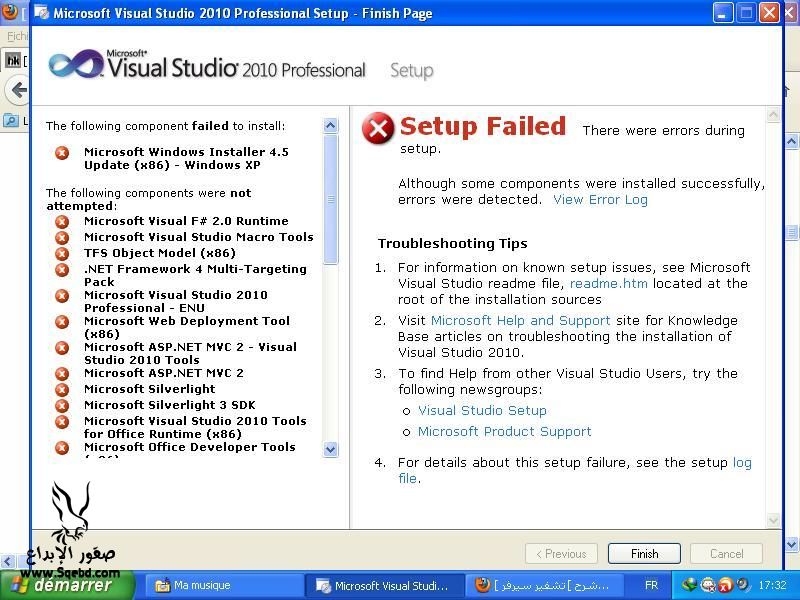Viewport: 800px width, 600px height.
Task: Click the component list scrollbar thumb
Action: tap(331, 200)
